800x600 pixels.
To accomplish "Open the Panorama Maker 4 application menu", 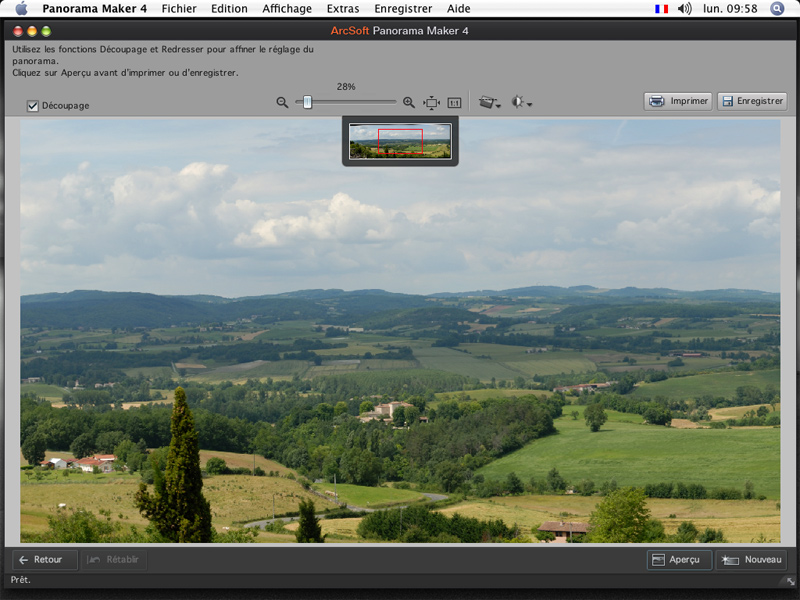I will coord(94,9).
